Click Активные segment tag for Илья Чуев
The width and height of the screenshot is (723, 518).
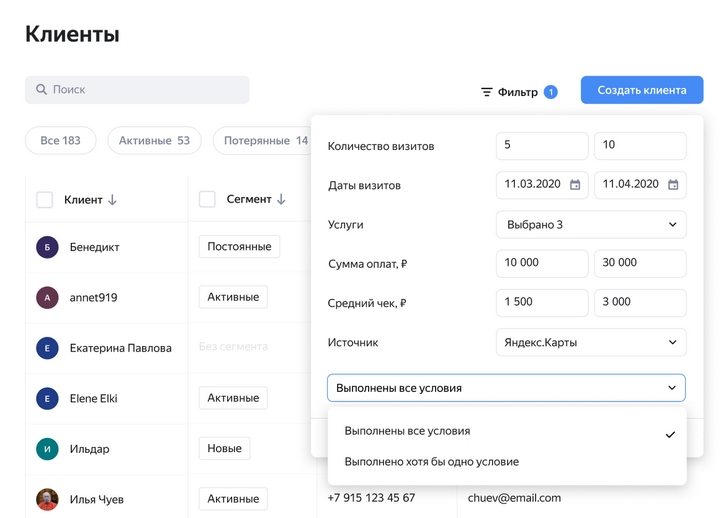pos(233,499)
